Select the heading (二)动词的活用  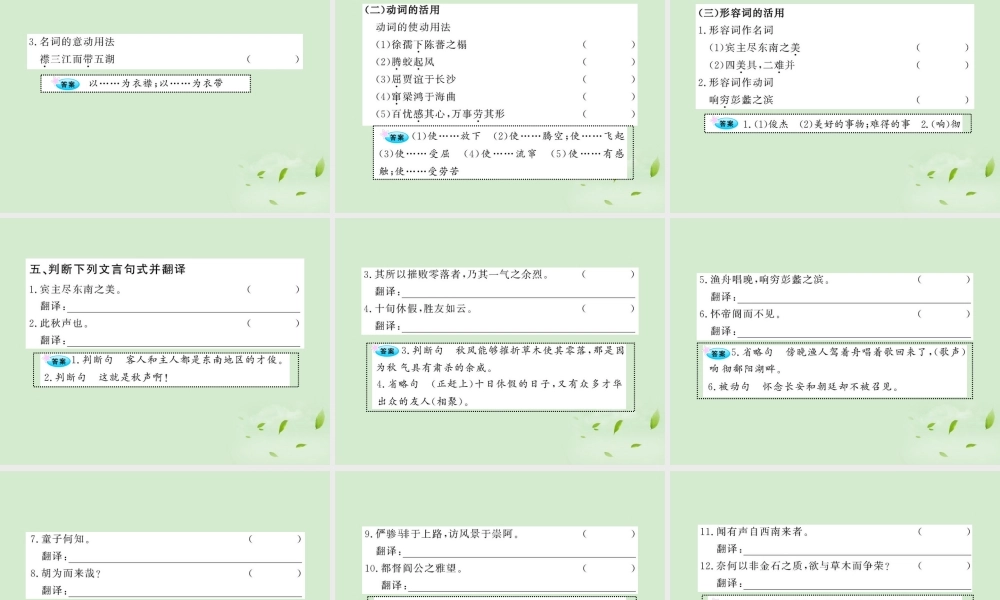pos(402,10)
